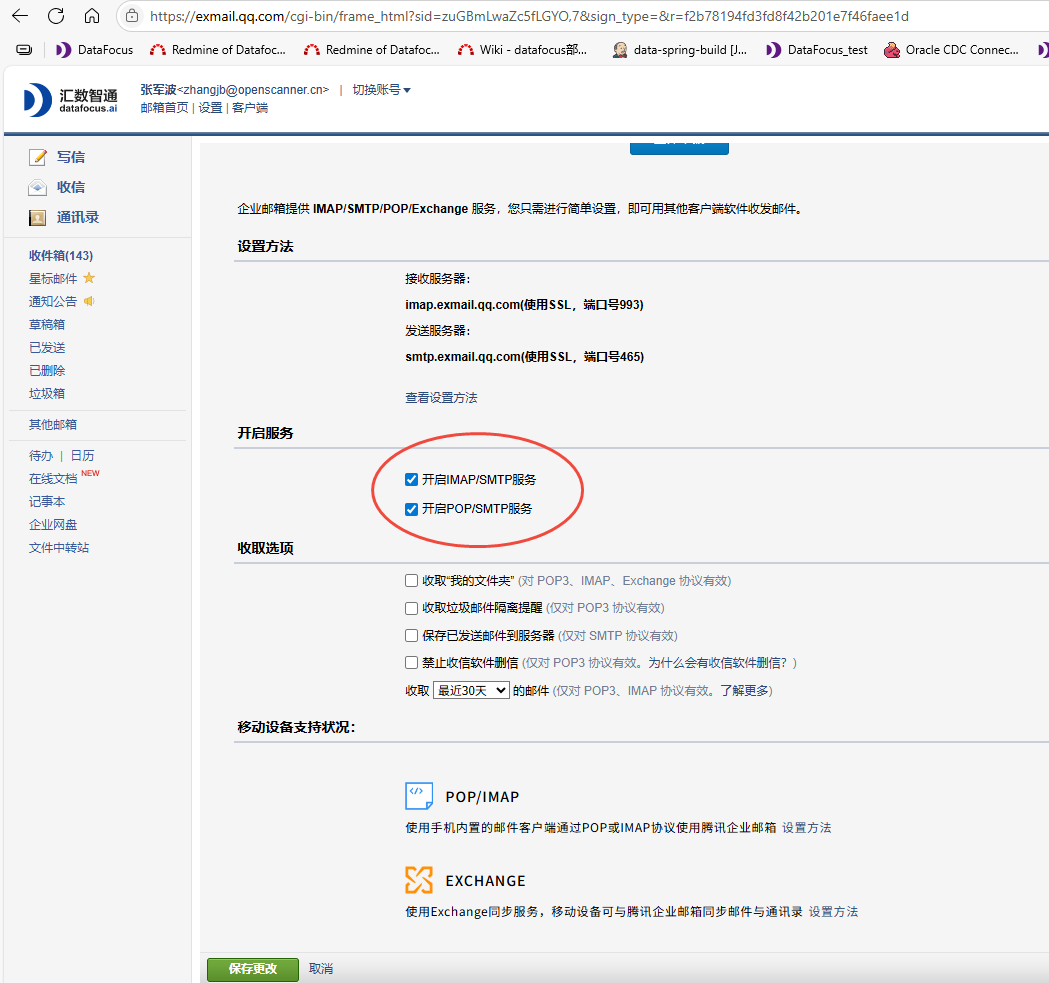The height and width of the screenshot is (983, 1049).
Task: Click 取消 to cancel changes
Action: coord(321,969)
